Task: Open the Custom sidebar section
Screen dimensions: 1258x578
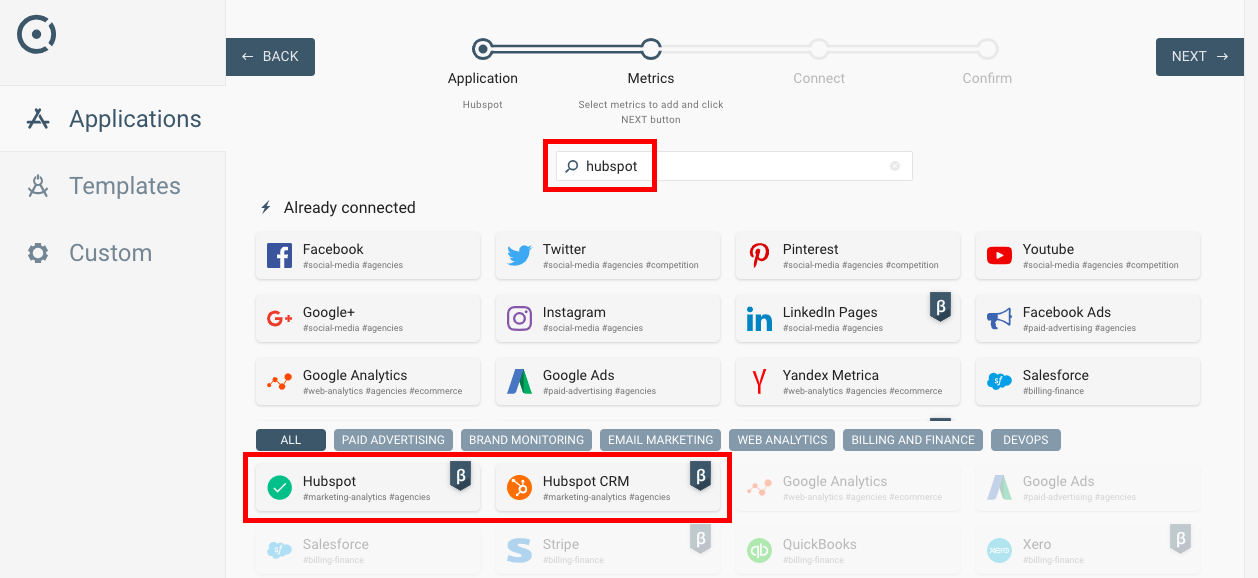Action: tap(113, 253)
